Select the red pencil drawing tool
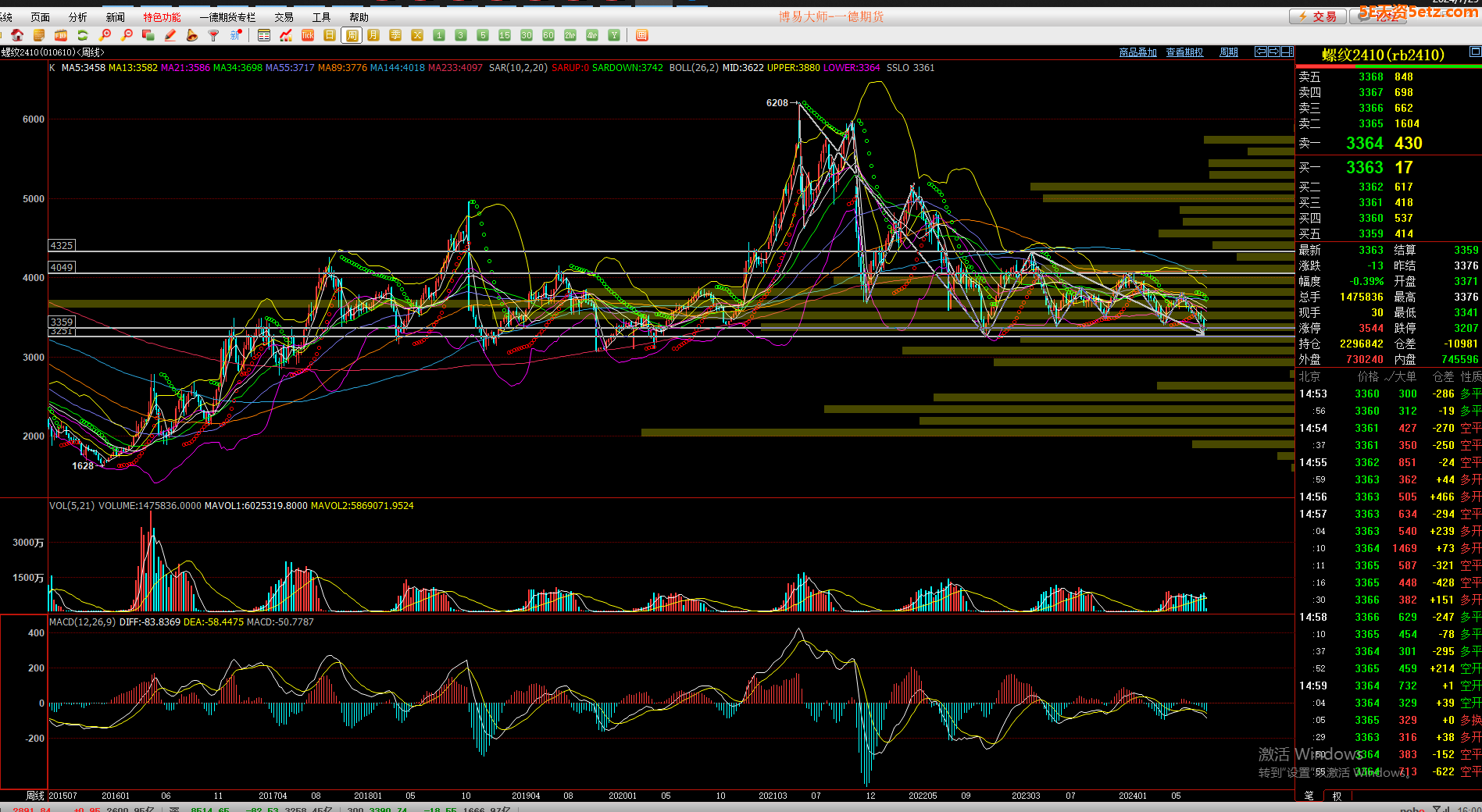This screenshot has height=812, width=1482. 170,35
